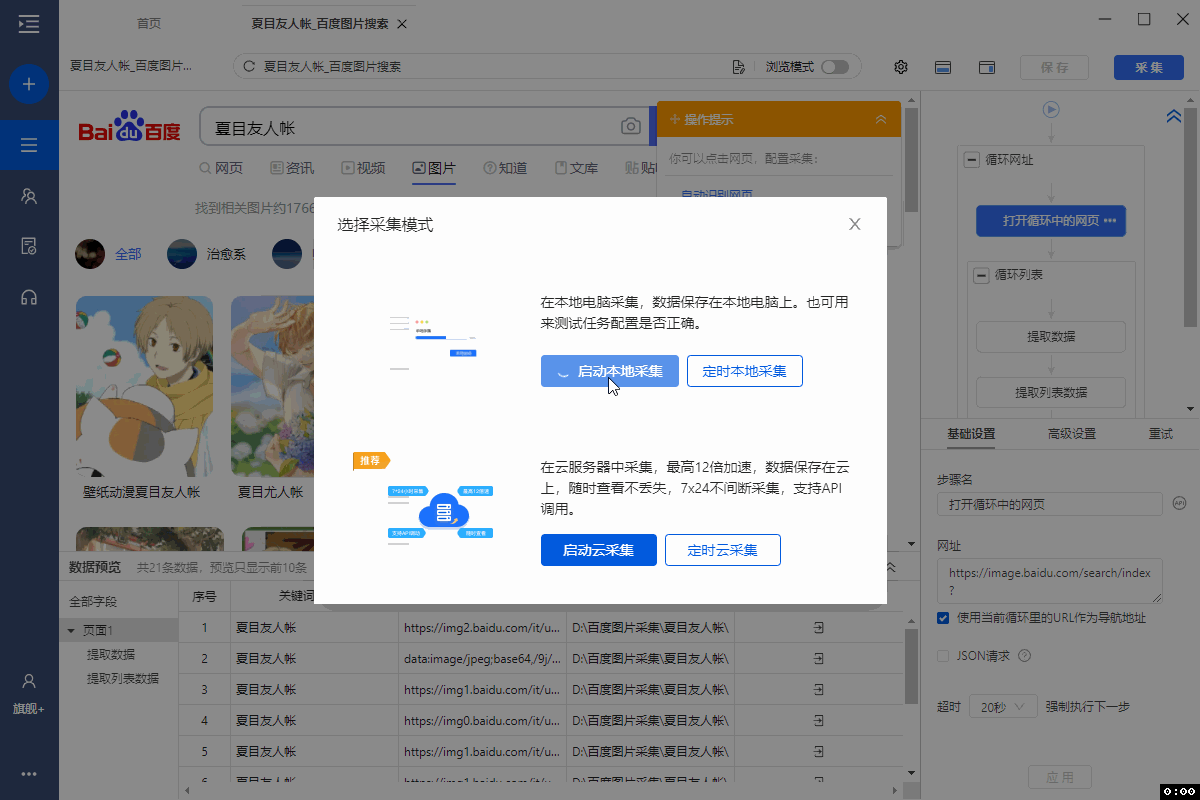
Task: Click the 采集 button in toolbar
Action: [x=1149, y=67]
